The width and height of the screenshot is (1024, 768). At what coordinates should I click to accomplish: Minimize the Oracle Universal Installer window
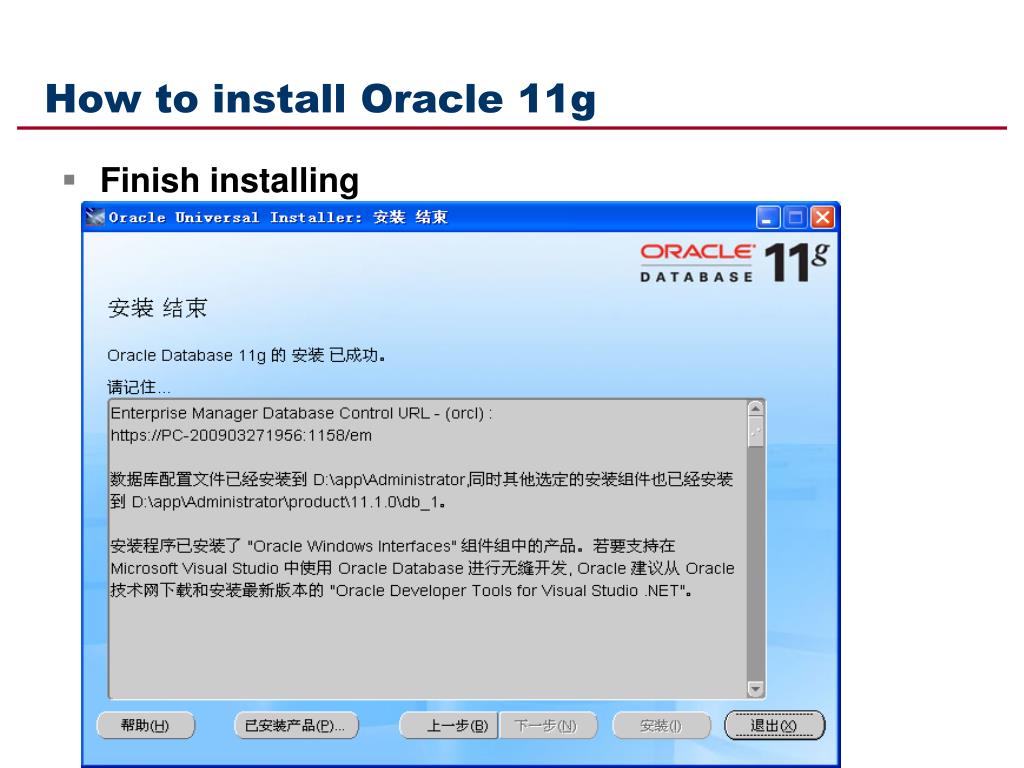pyautogui.click(x=768, y=217)
